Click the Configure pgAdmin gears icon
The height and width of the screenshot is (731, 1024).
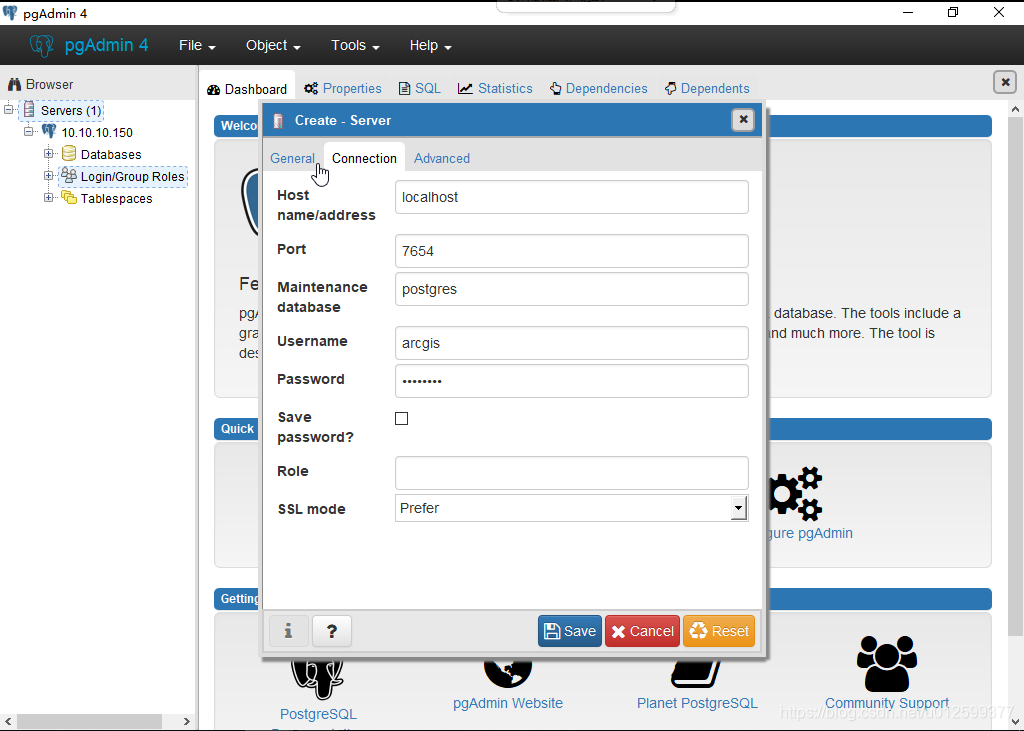coord(795,494)
